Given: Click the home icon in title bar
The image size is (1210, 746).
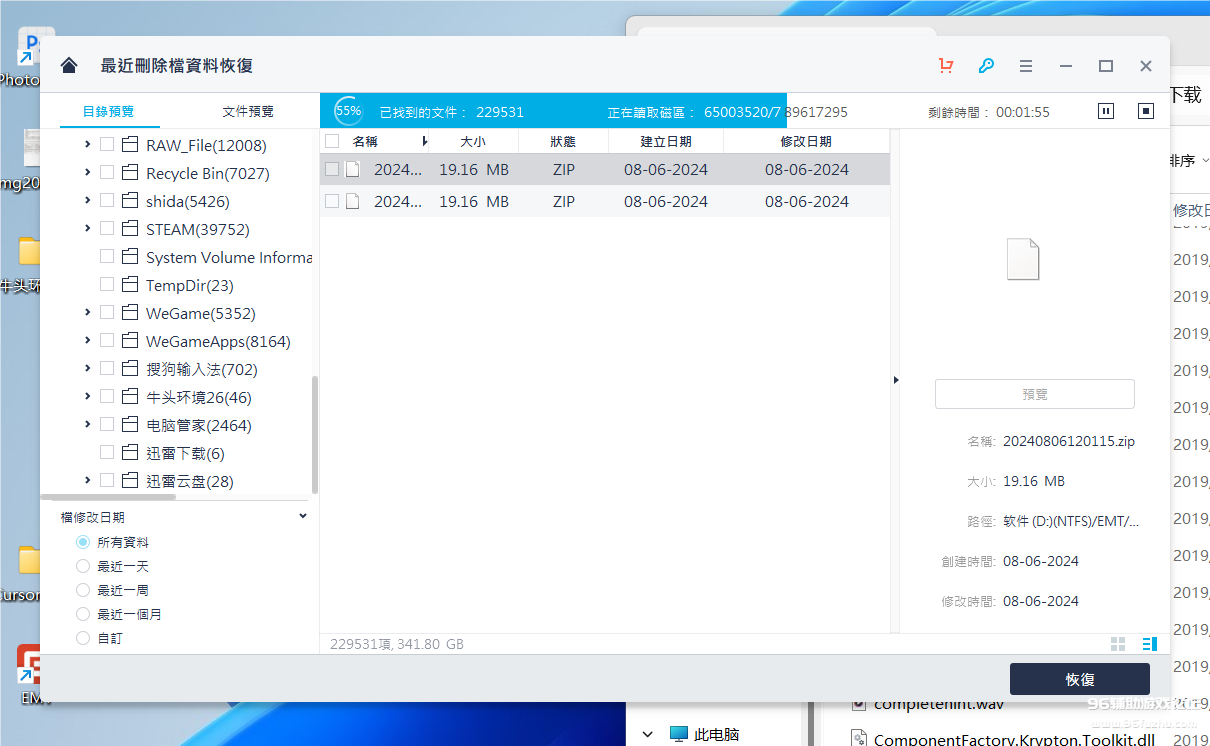Looking at the screenshot, I should coord(69,66).
